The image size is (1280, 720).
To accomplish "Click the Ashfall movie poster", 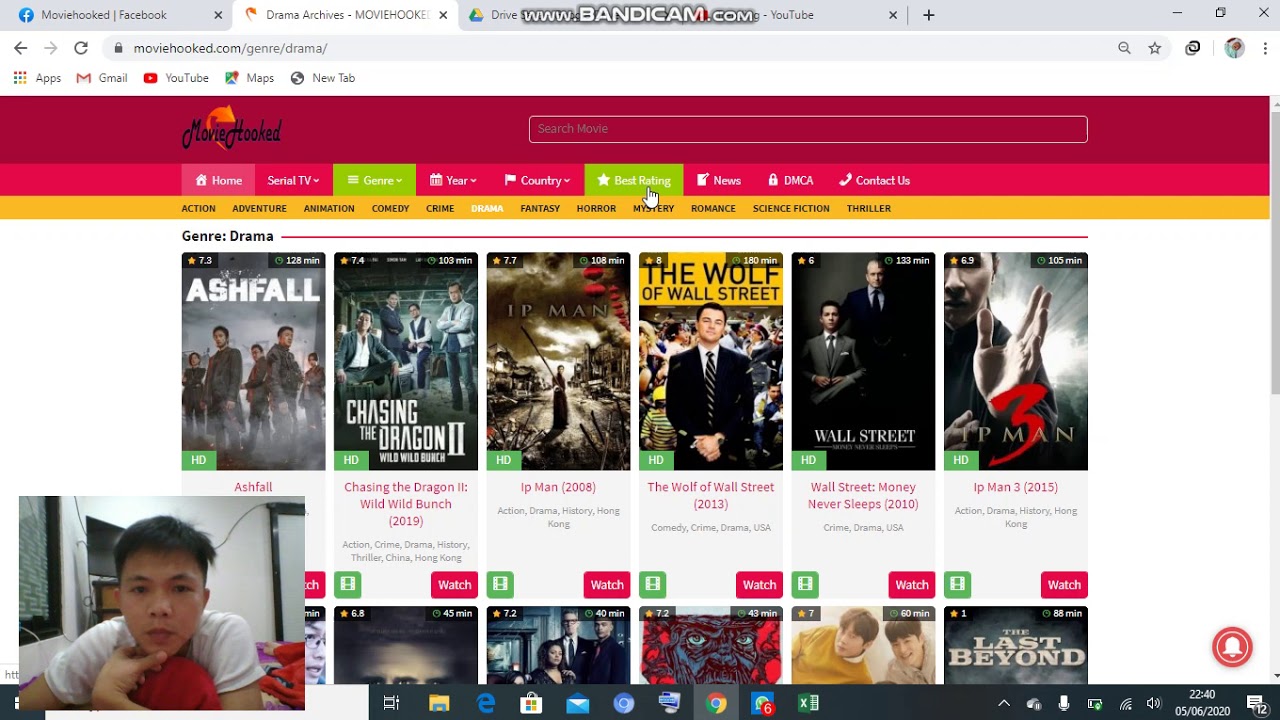I will coord(253,361).
